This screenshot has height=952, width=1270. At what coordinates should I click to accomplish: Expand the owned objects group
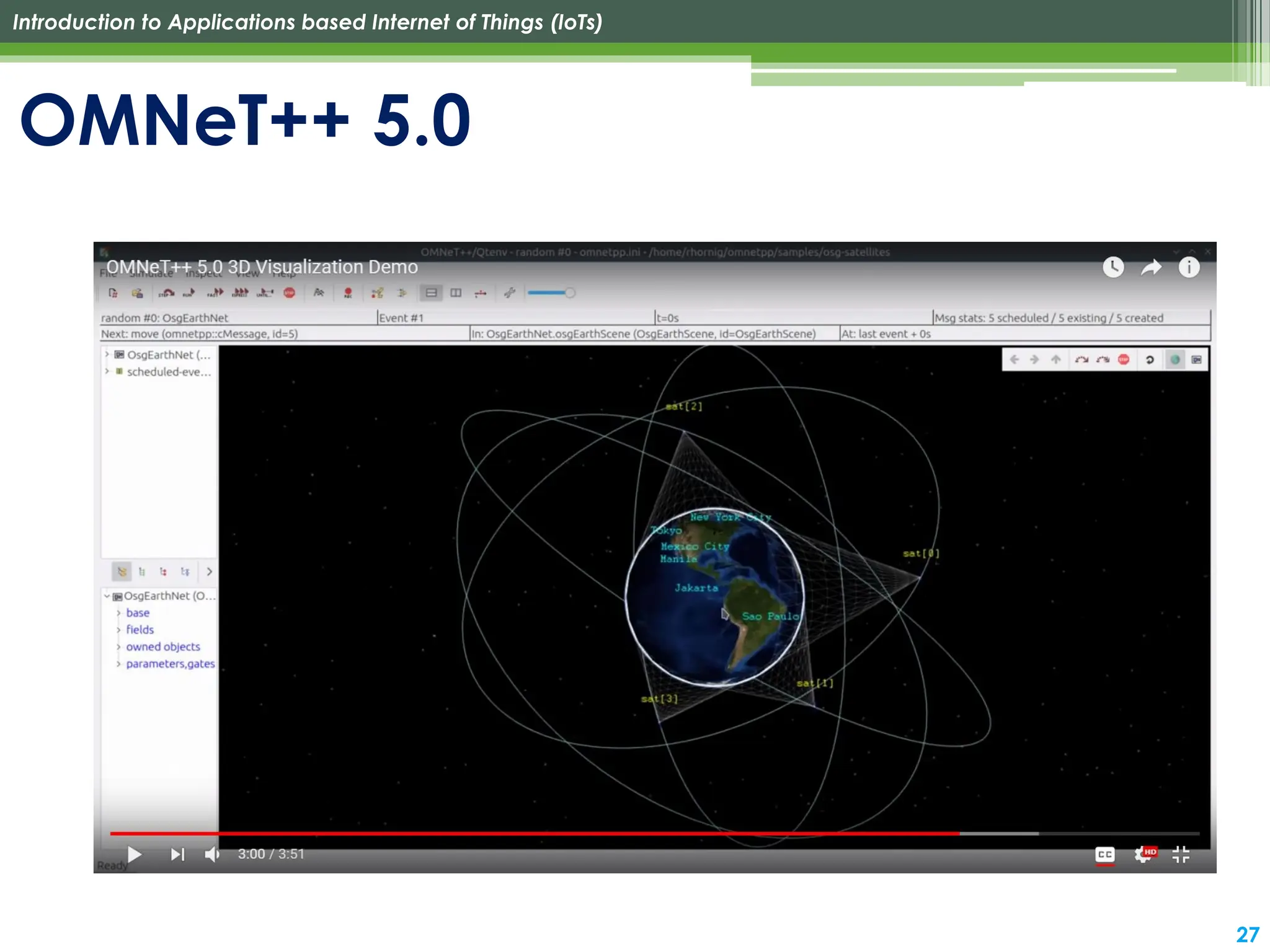[x=118, y=647]
